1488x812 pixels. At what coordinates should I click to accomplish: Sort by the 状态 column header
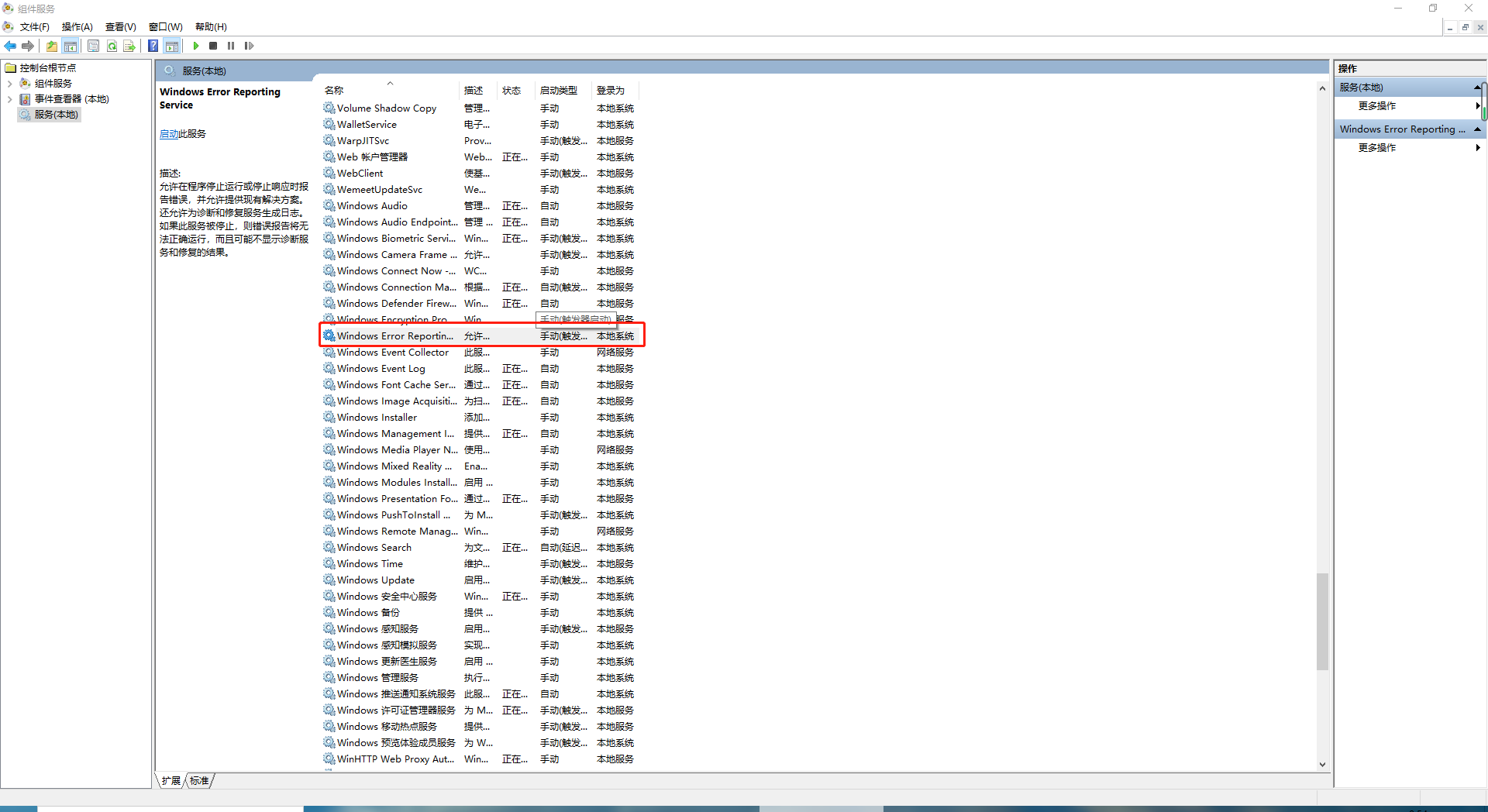pyautogui.click(x=516, y=90)
